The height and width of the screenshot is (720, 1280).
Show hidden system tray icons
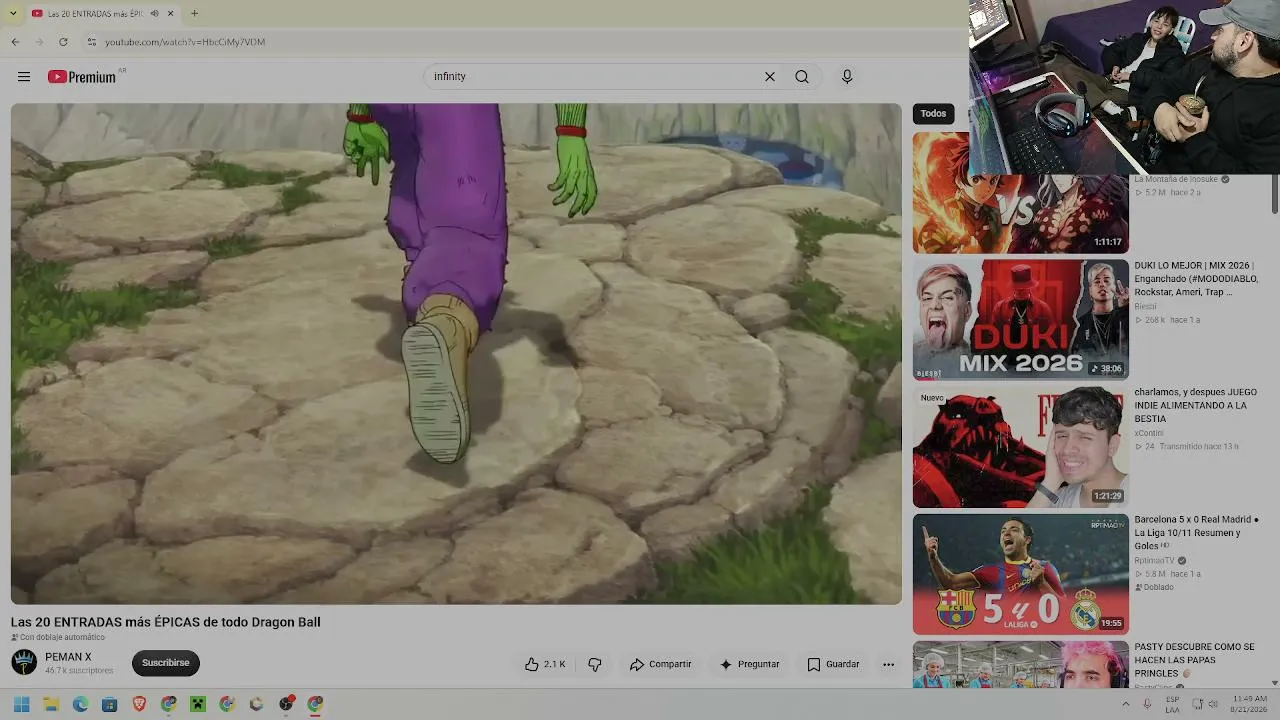1125,704
